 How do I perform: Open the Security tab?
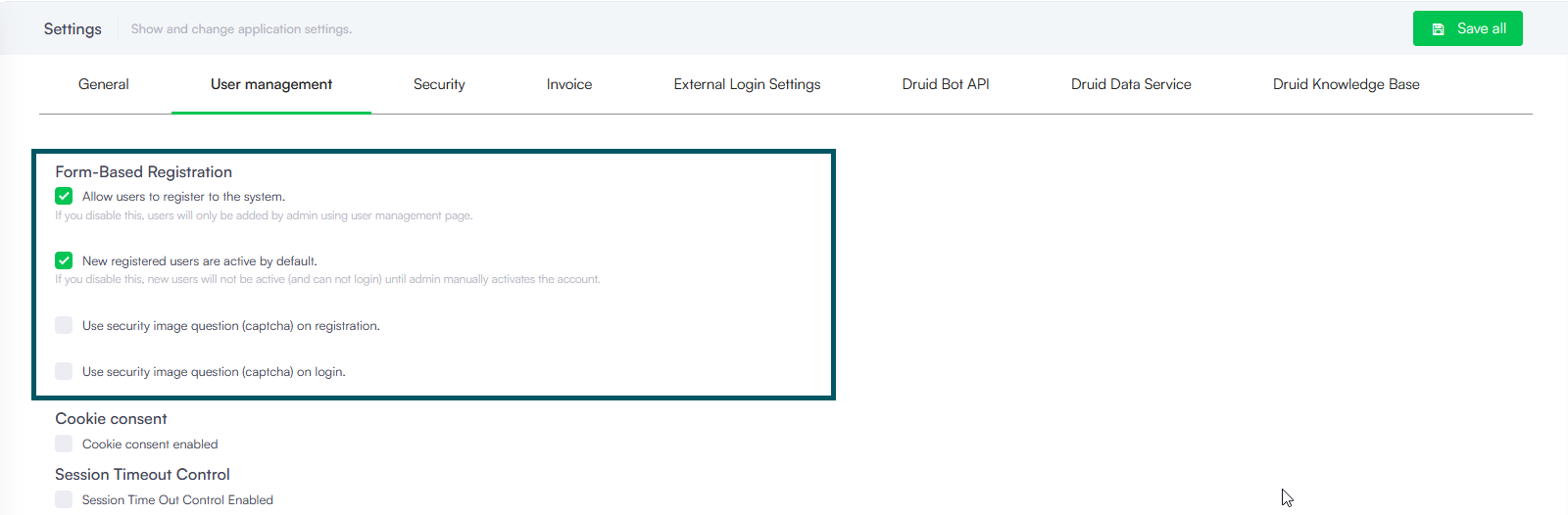[439, 84]
